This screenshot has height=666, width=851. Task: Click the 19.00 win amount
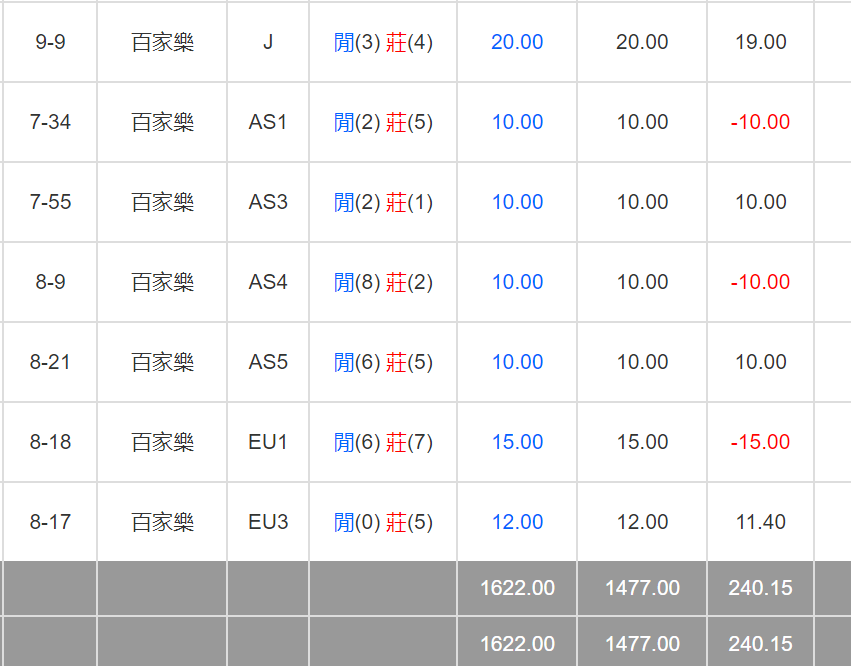(760, 42)
